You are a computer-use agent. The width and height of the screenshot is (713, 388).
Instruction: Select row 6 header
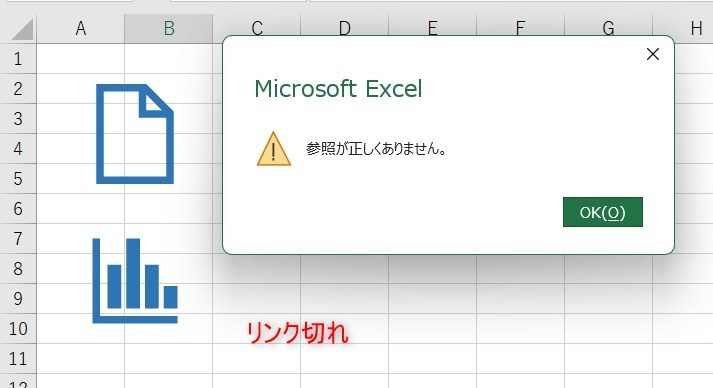(x=18, y=209)
